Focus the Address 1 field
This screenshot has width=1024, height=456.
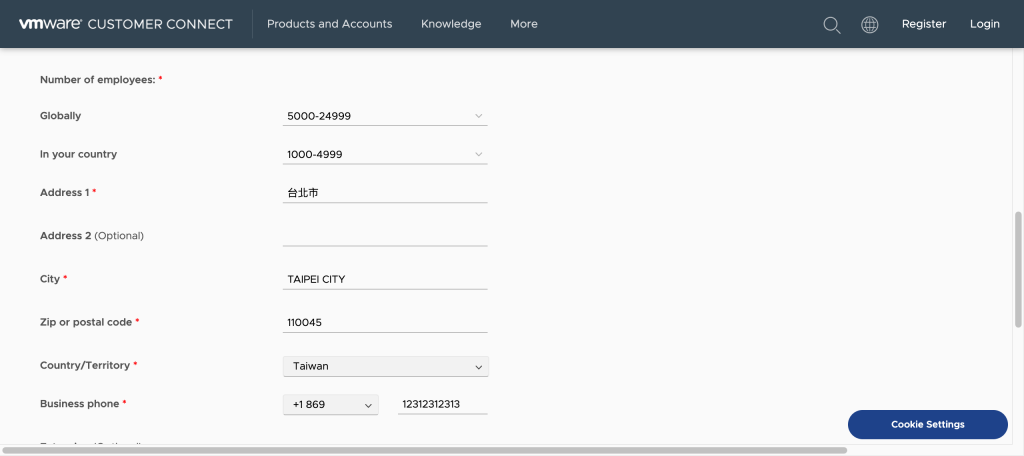coord(385,193)
